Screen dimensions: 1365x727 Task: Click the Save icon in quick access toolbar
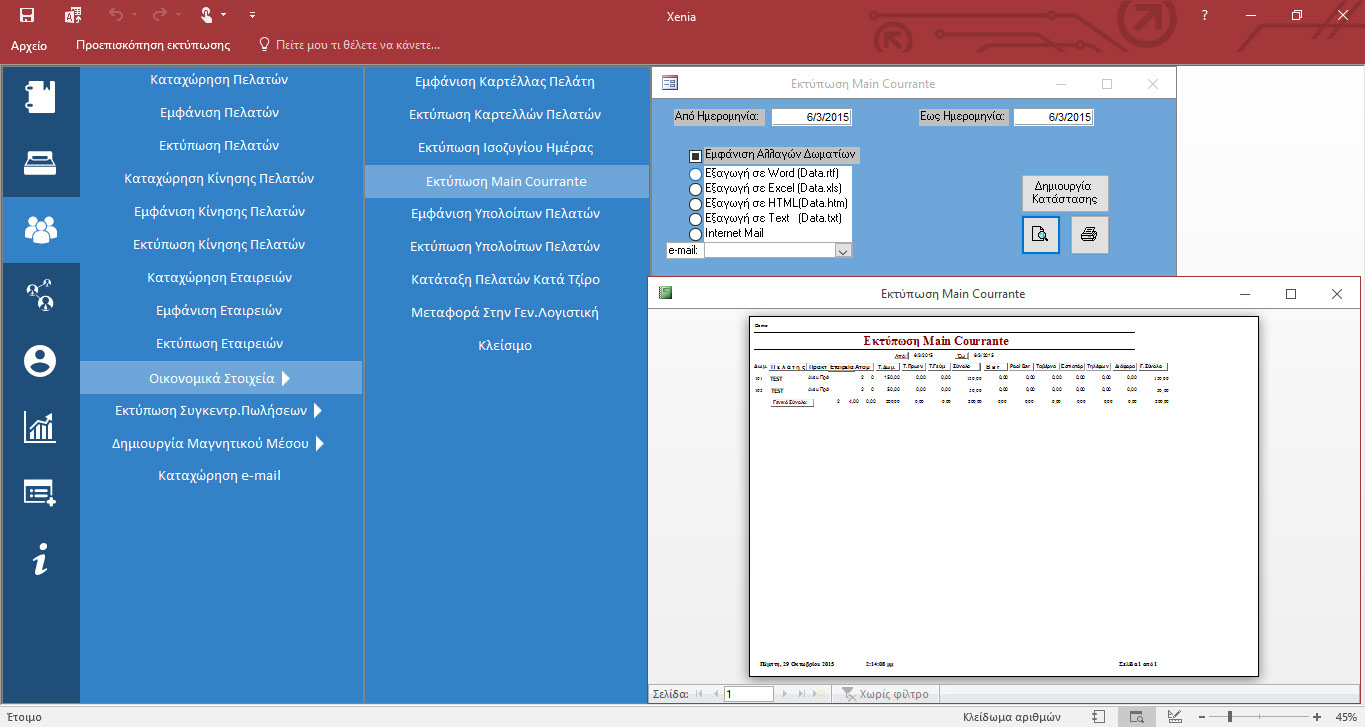(x=27, y=15)
